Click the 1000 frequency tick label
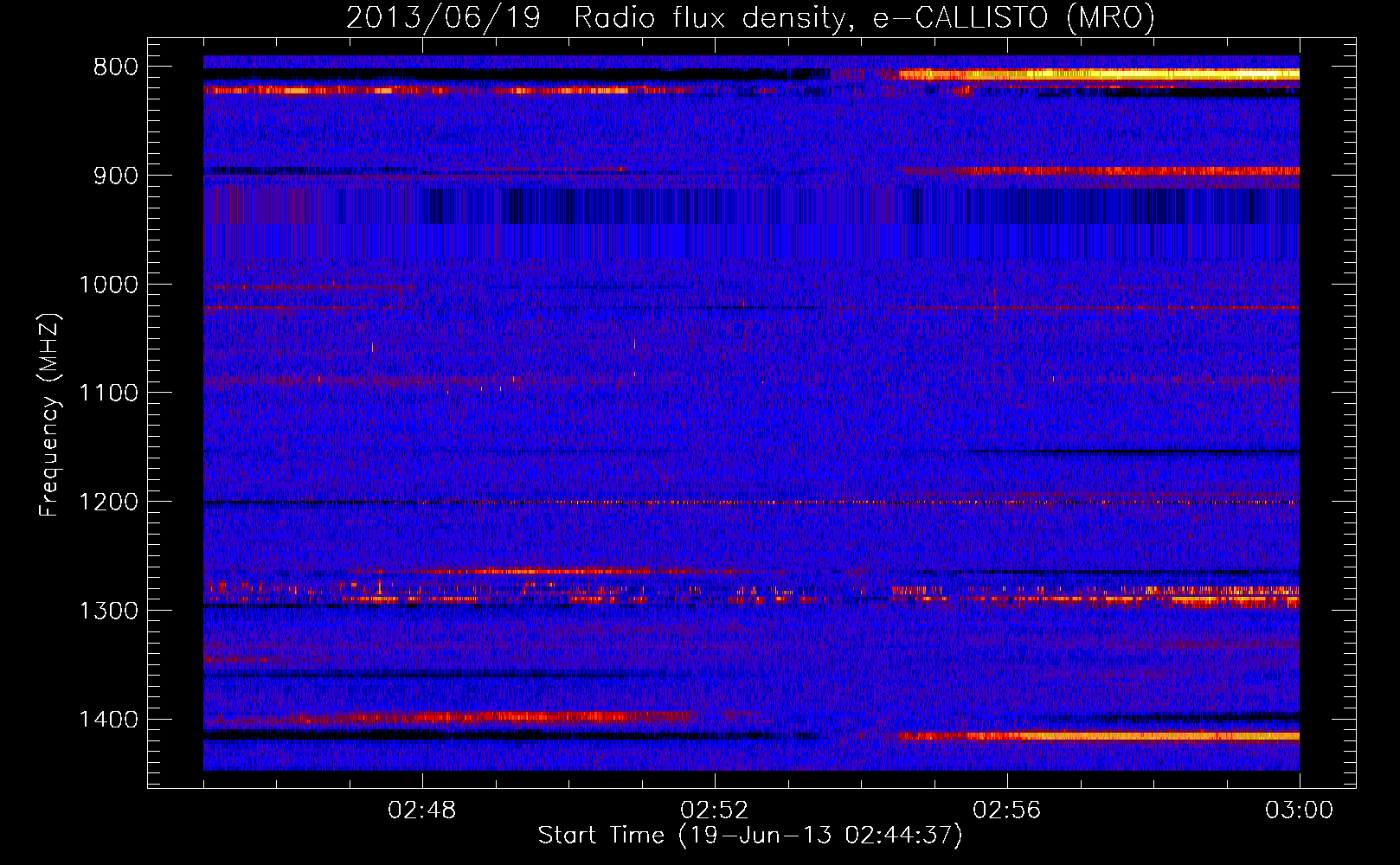This screenshot has height=865, width=1400. click(108, 285)
